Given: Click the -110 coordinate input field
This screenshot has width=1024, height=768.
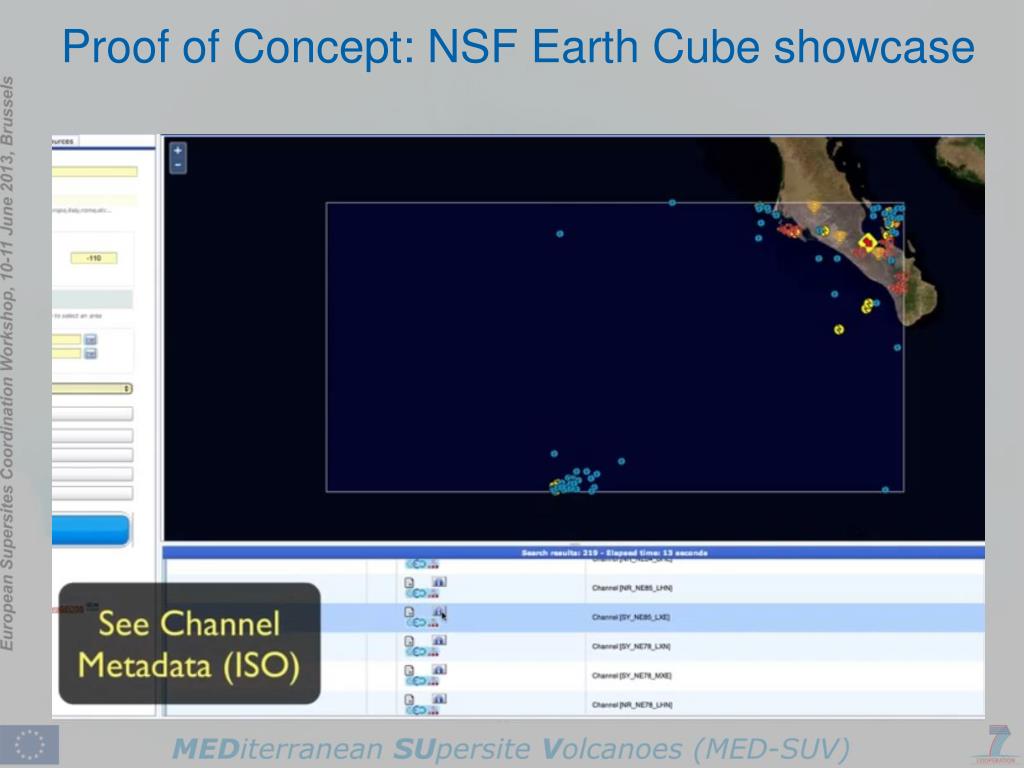Looking at the screenshot, I should coord(94,258).
